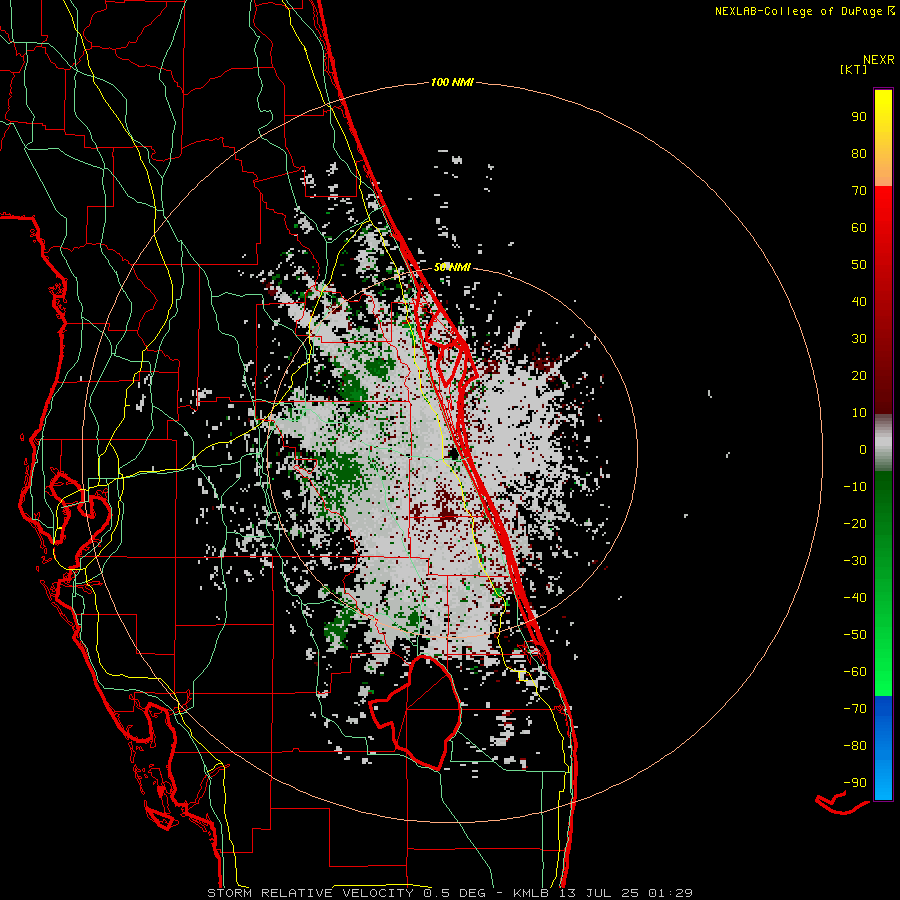Click the STORM RELATIVE VELOCITY product title
Image resolution: width=900 pixels, height=900 pixels.
click(311, 893)
